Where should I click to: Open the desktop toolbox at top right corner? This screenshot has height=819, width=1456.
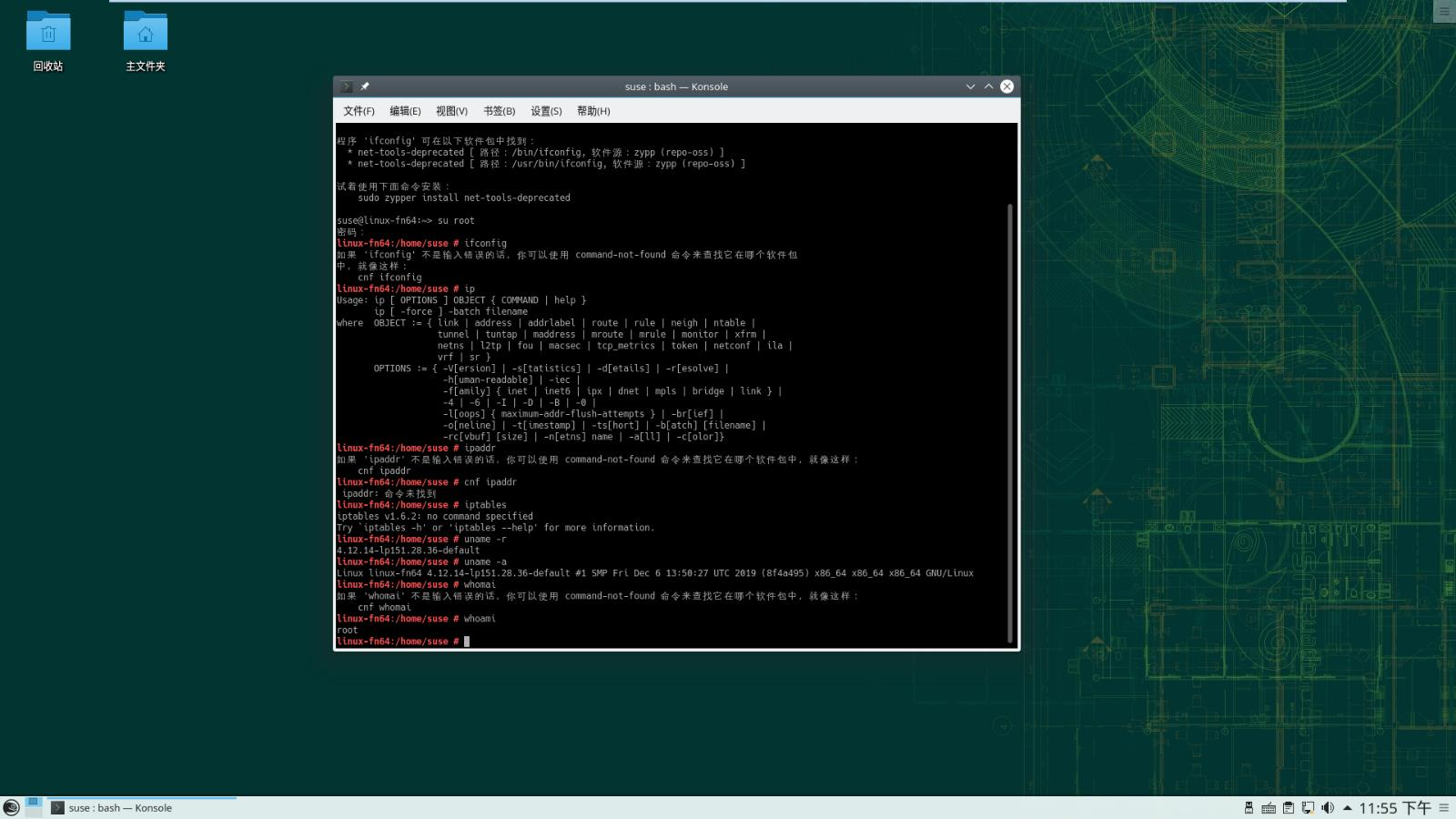[1445, 10]
